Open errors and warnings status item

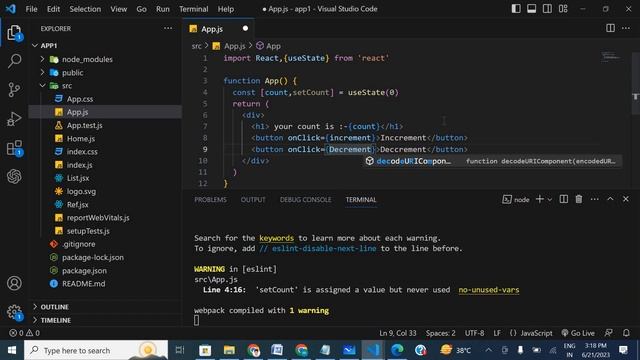click(24, 333)
